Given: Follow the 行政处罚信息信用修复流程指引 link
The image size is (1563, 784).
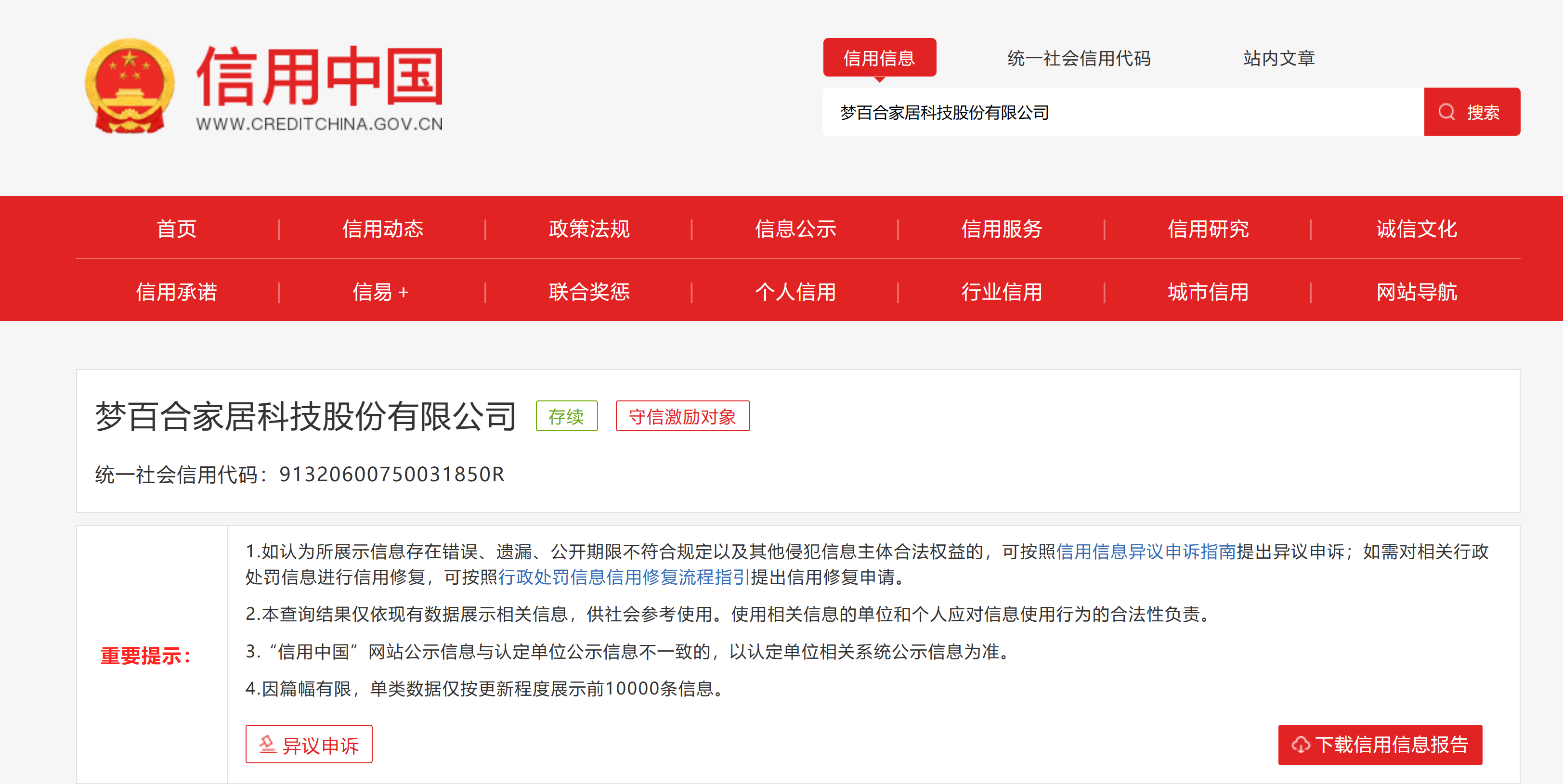Looking at the screenshot, I should tap(625, 577).
